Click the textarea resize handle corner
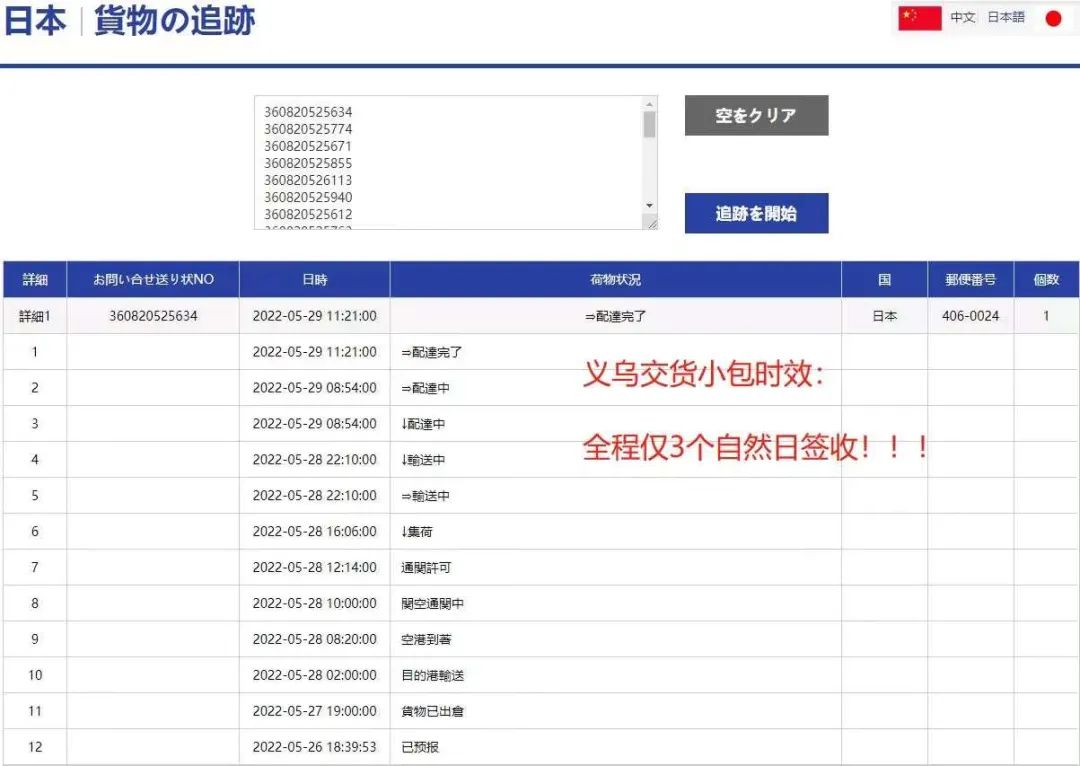The width and height of the screenshot is (1080, 766). (x=651, y=222)
